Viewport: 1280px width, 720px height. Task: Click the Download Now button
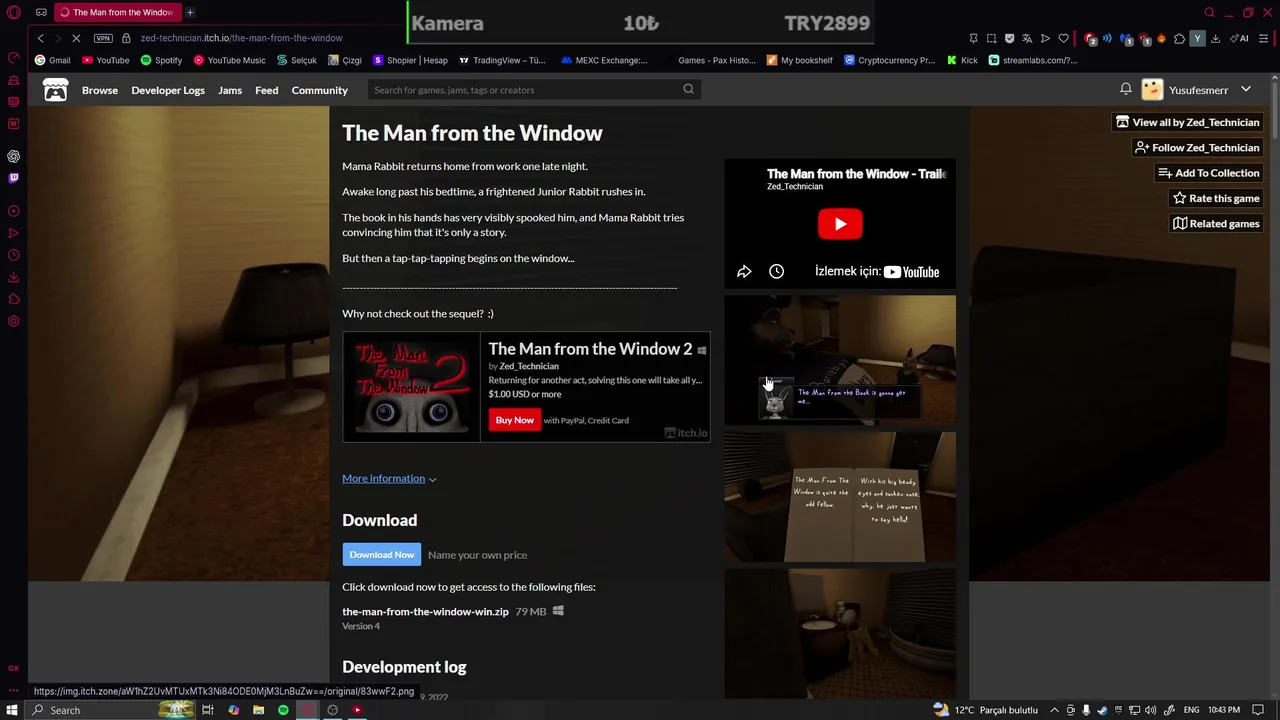click(381, 554)
